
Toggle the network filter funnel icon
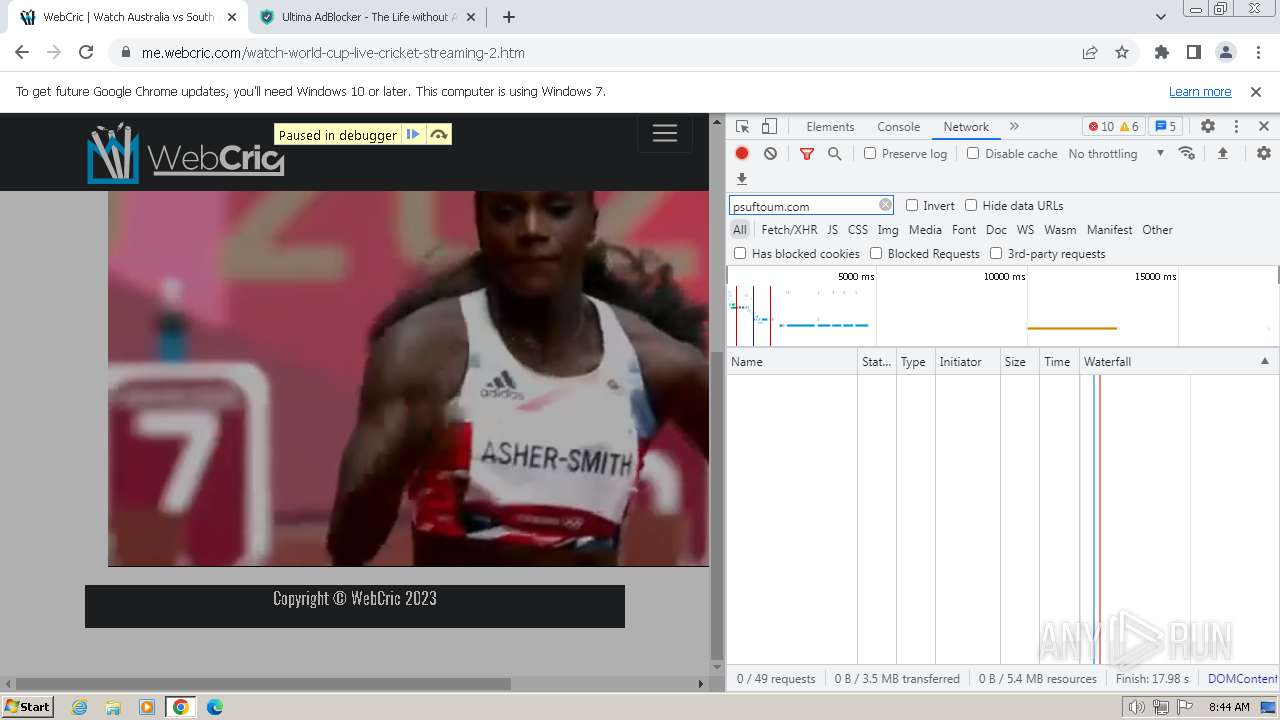point(807,153)
